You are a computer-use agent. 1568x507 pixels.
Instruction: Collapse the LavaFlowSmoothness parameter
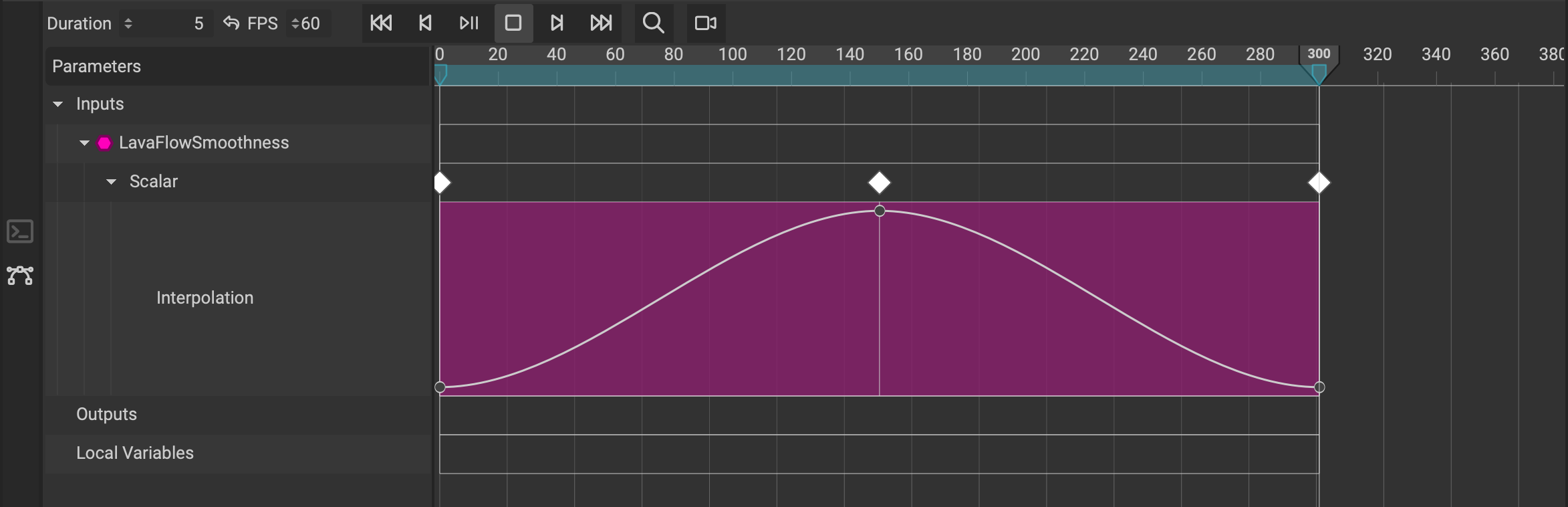tap(84, 143)
